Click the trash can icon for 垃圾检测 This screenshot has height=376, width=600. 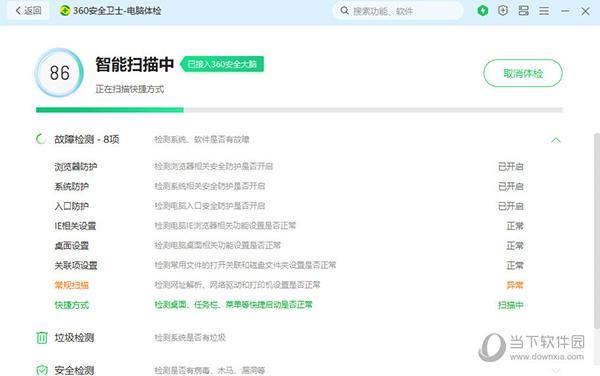point(42,338)
